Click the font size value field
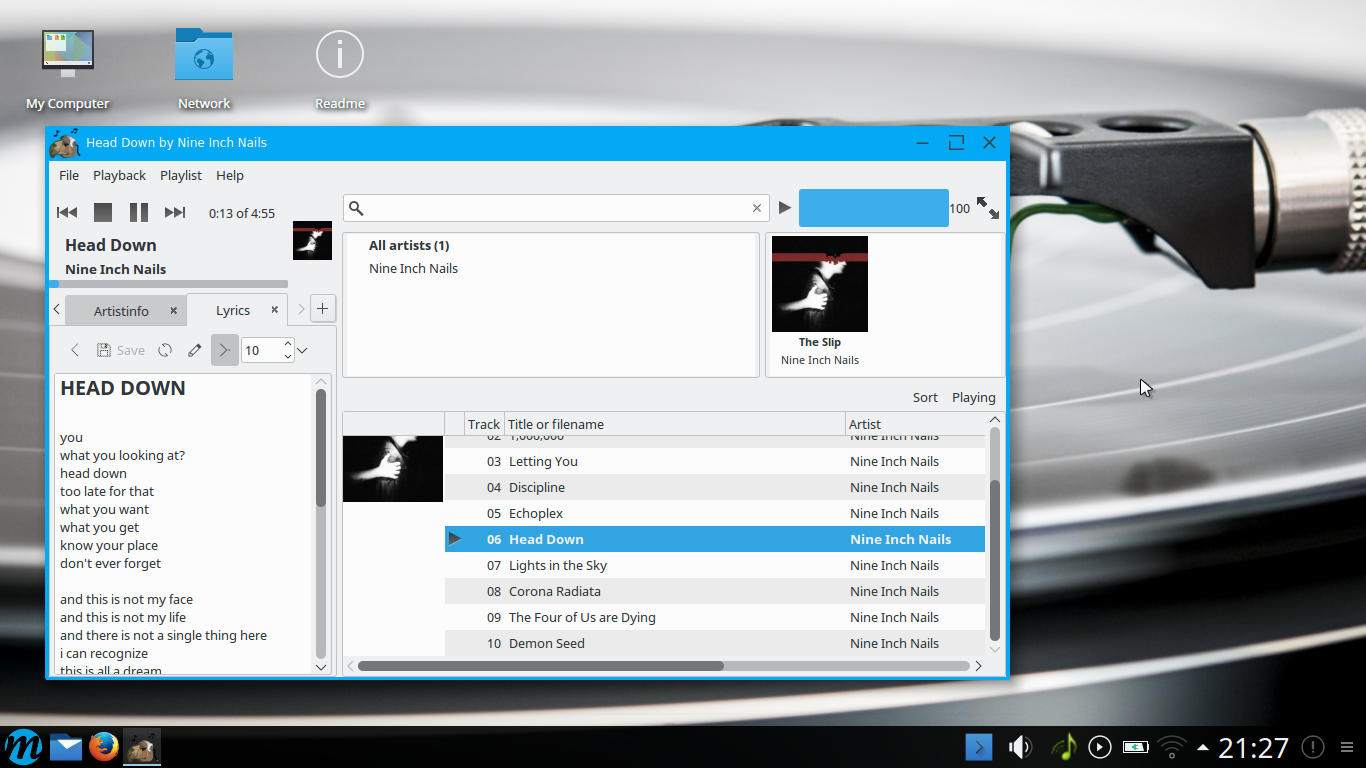This screenshot has height=768, width=1366. [262, 350]
